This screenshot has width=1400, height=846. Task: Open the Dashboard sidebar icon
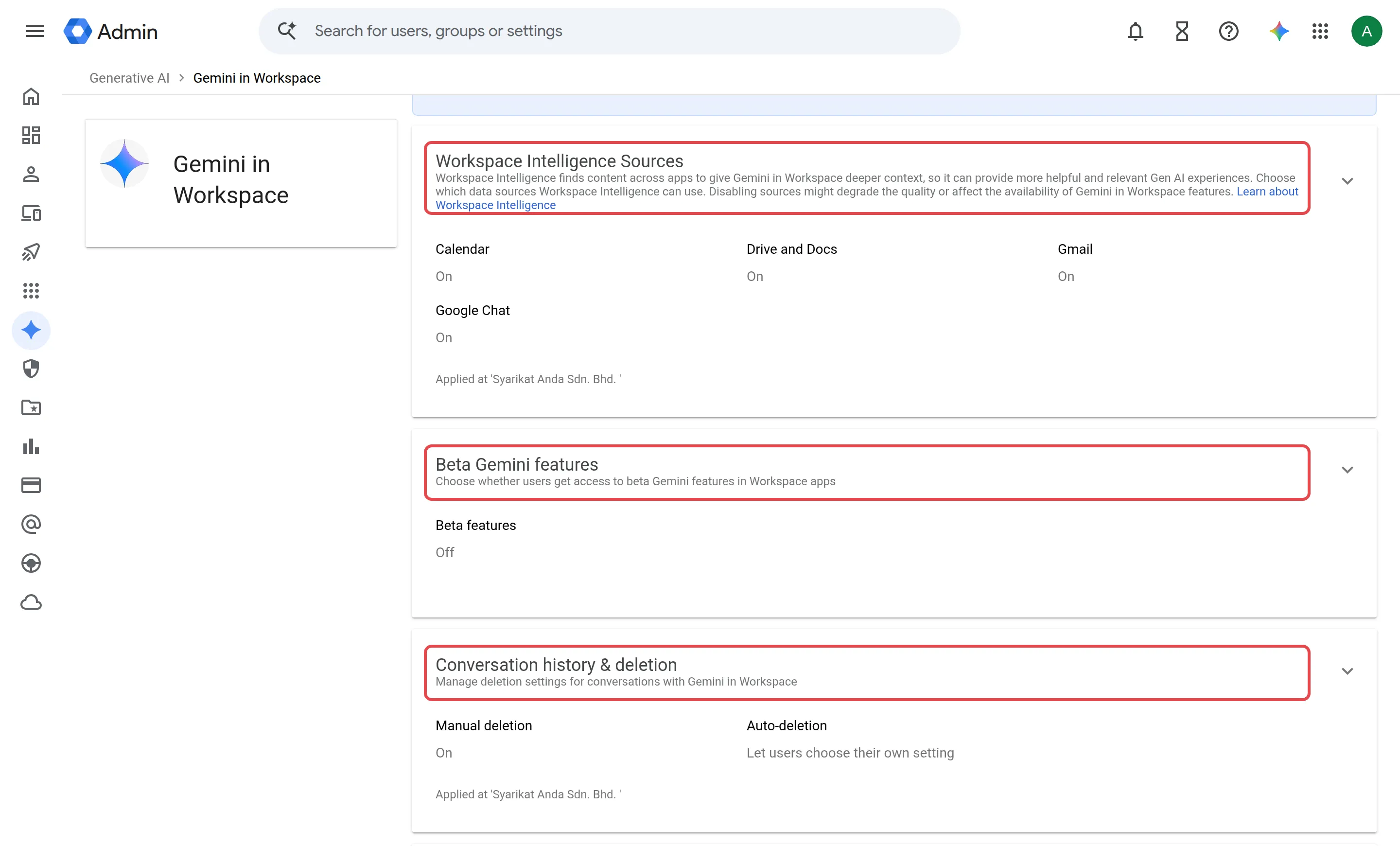[x=31, y=135]
